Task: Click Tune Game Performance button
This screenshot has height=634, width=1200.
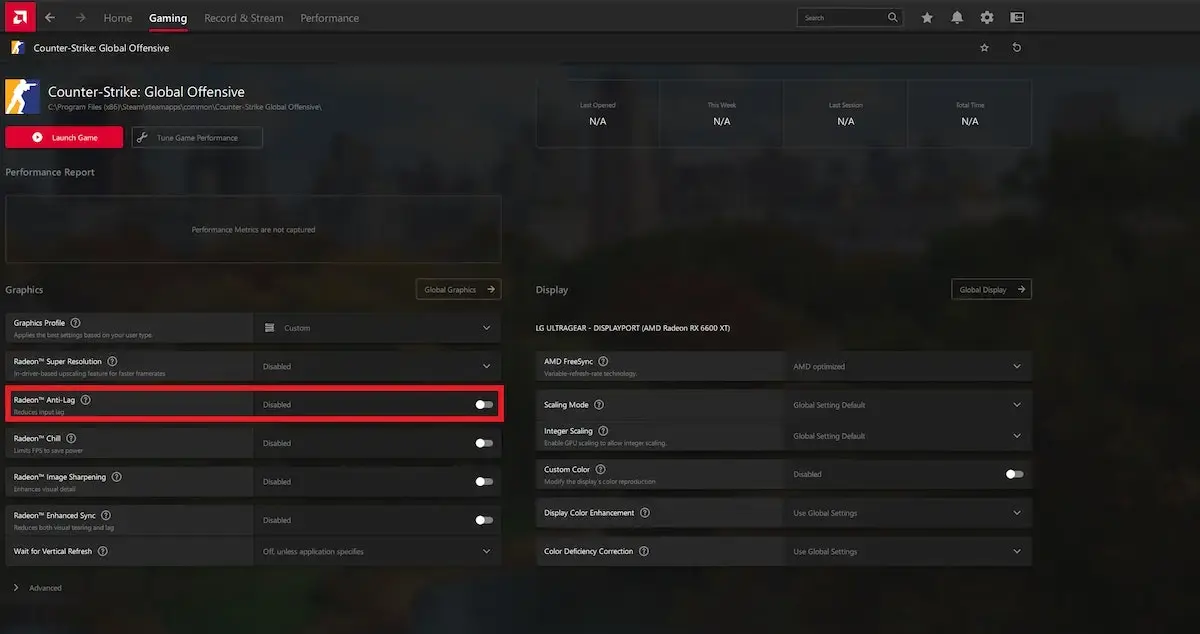Action: 197,138
